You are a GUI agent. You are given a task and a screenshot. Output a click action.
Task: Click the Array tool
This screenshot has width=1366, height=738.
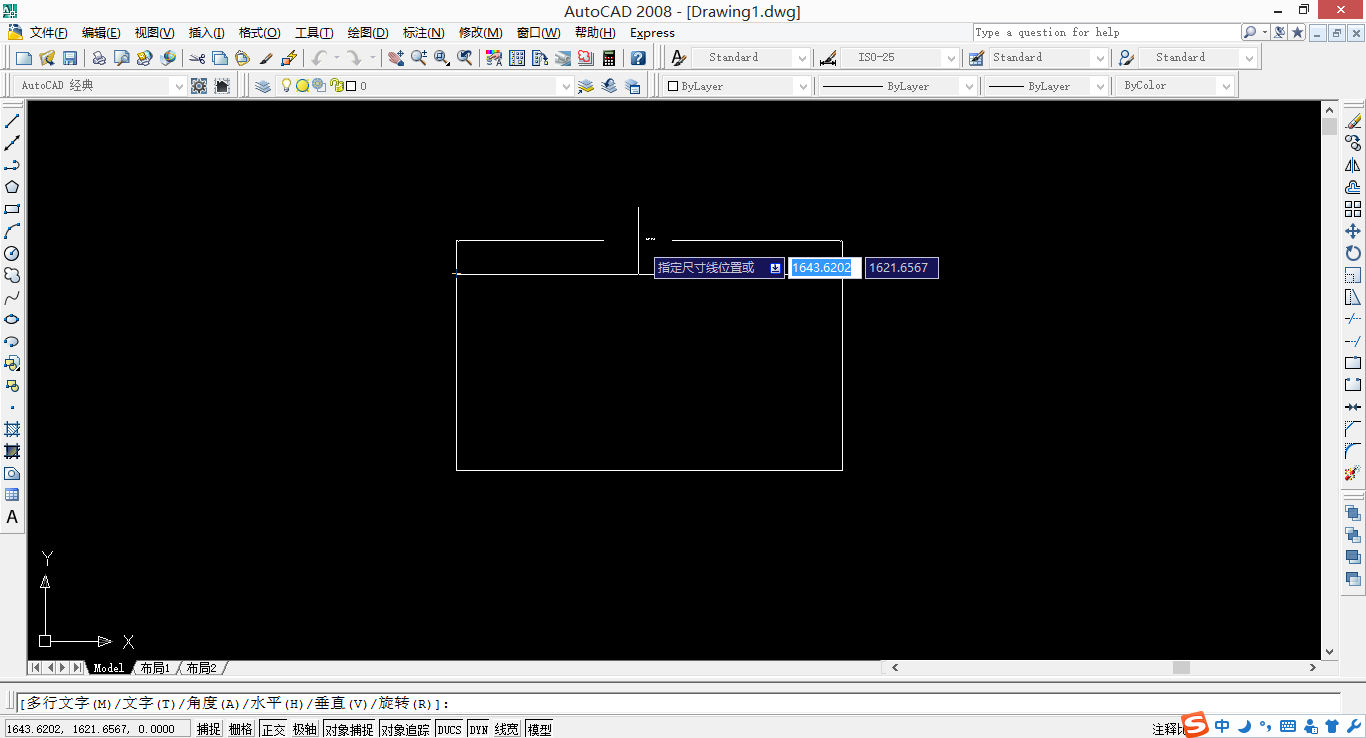click(1353, 209)
